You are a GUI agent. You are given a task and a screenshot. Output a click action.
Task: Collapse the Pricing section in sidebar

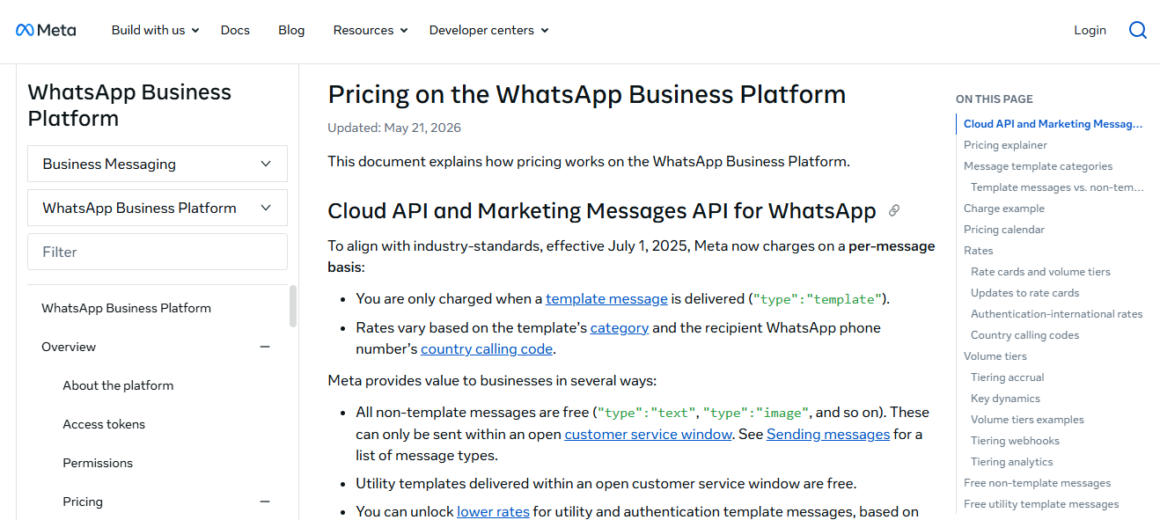(x=265, y=502)
